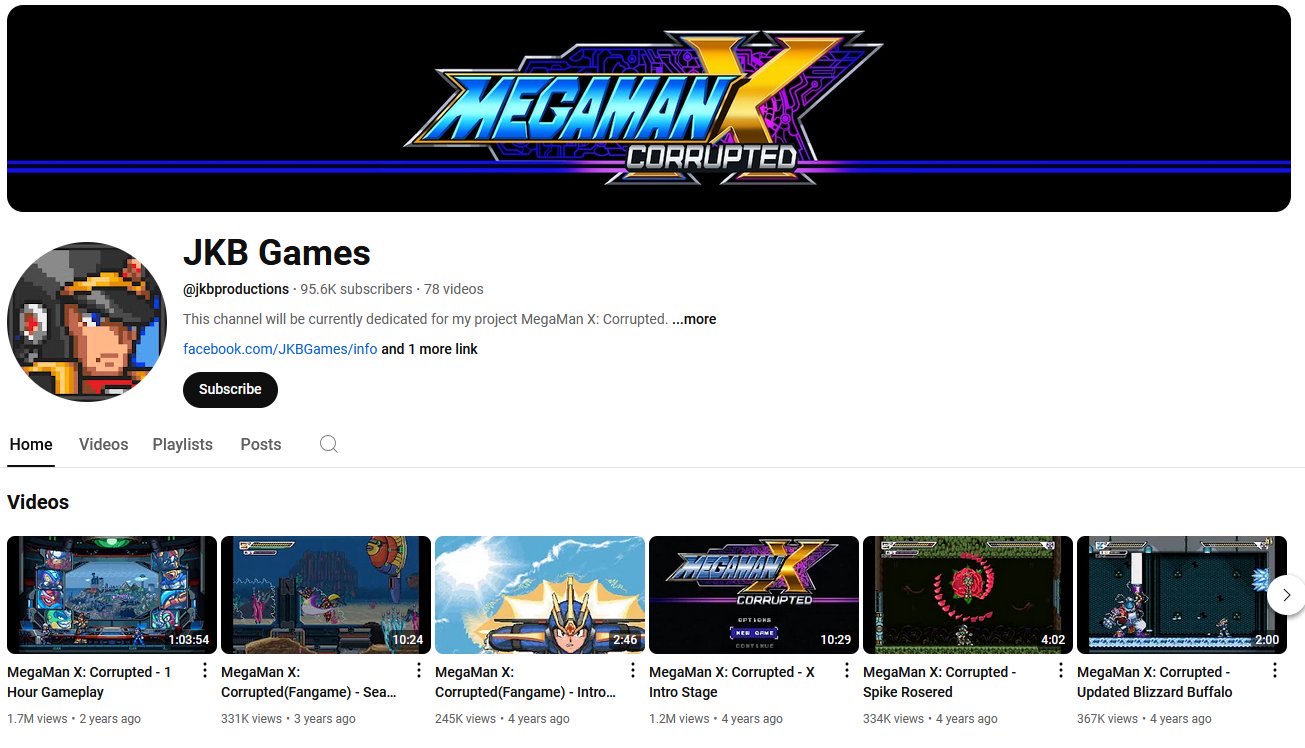This screenshot has width=1305, height=748.
Task: Open options menu for Corrupted(Fangame) Sea video
Action: click(x=419, y=671)
